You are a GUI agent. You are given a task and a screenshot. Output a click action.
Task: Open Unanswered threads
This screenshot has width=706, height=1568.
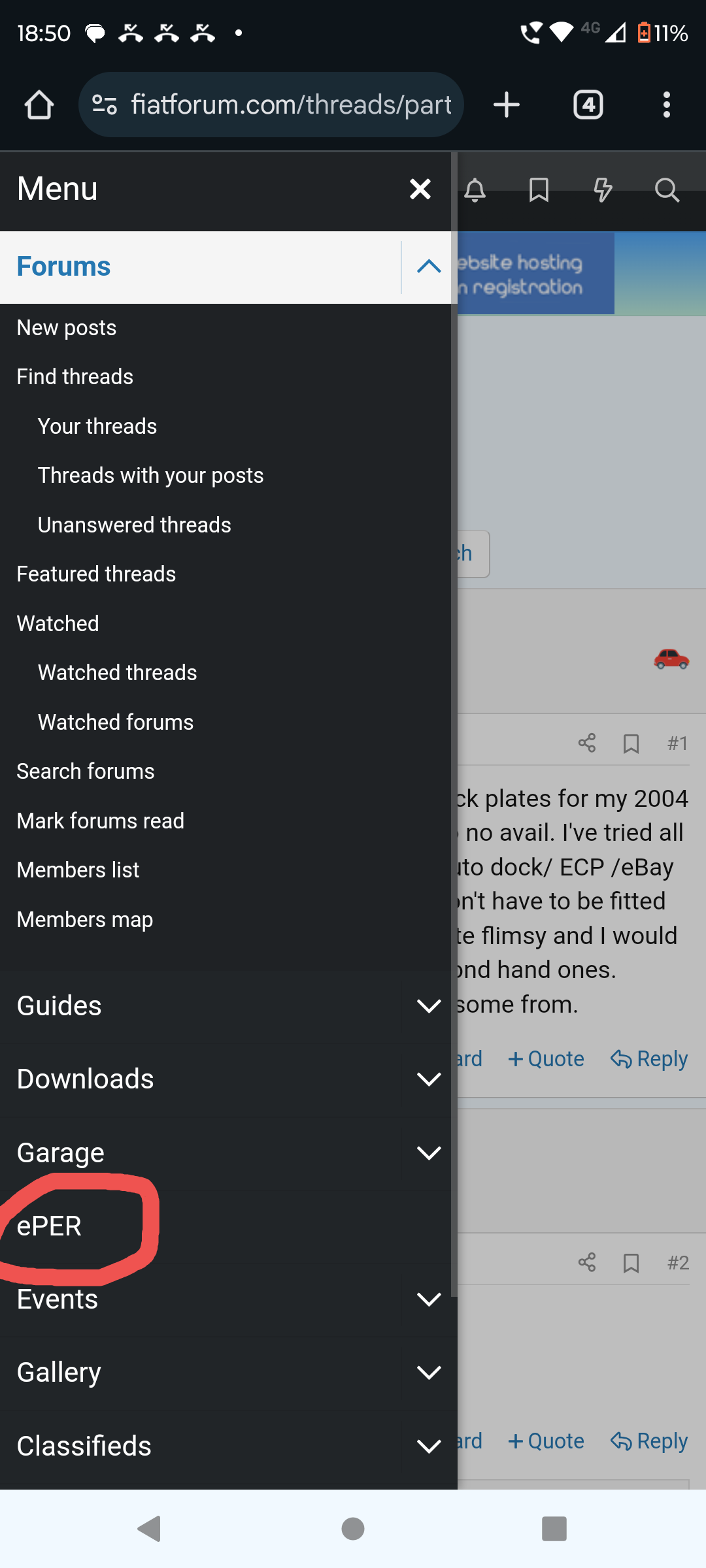(135, 525)
